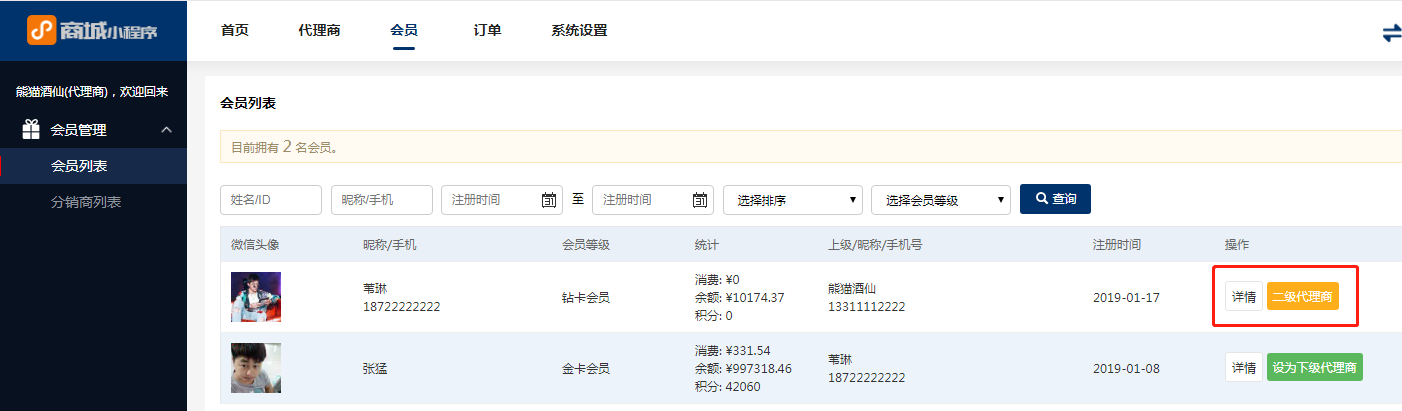Open the 选择会员等级 dropdown
1402x411 pixels.
point(941,200)
